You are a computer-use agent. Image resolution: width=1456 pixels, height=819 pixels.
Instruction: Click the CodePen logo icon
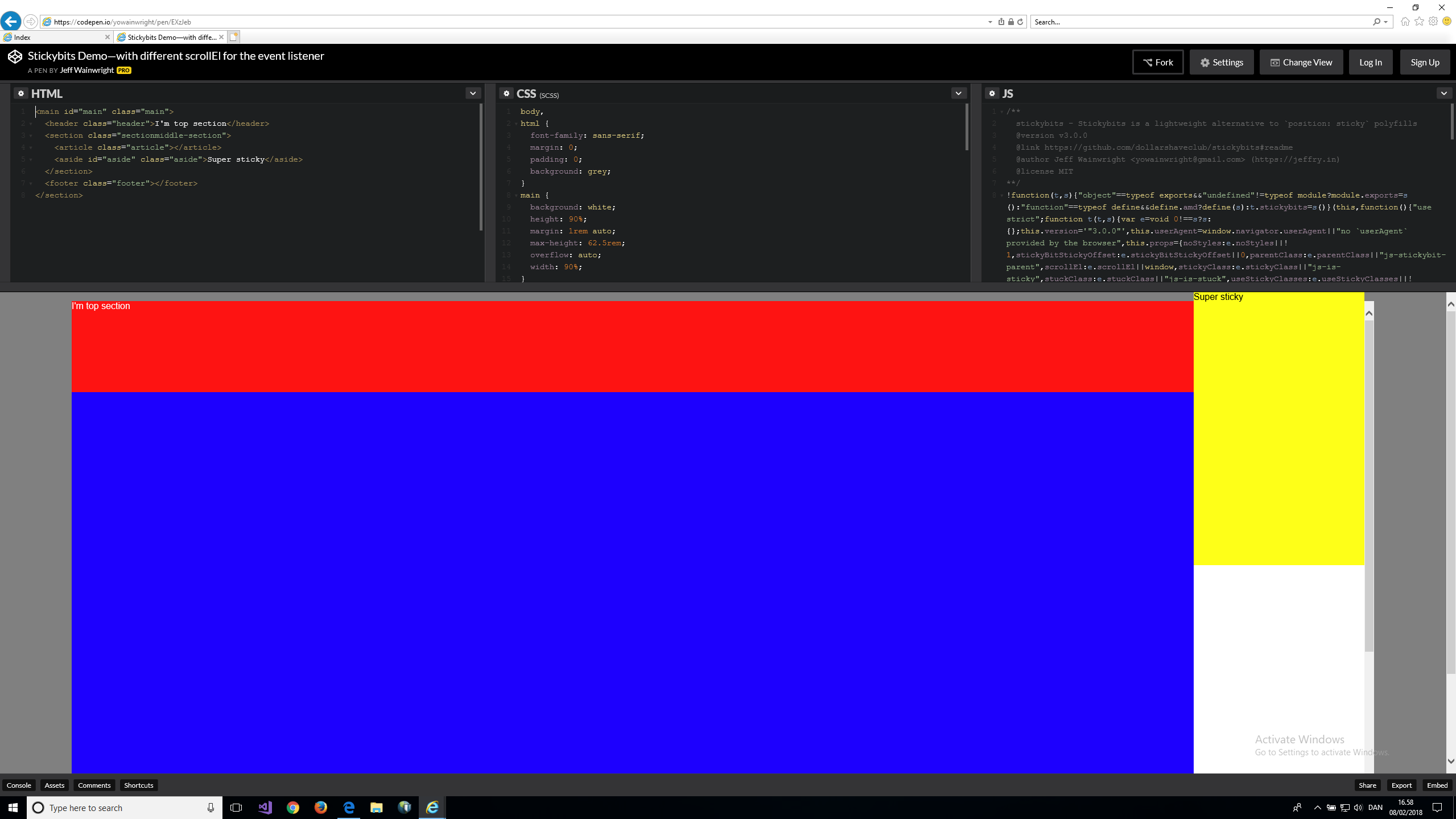[x=14, y=56]
